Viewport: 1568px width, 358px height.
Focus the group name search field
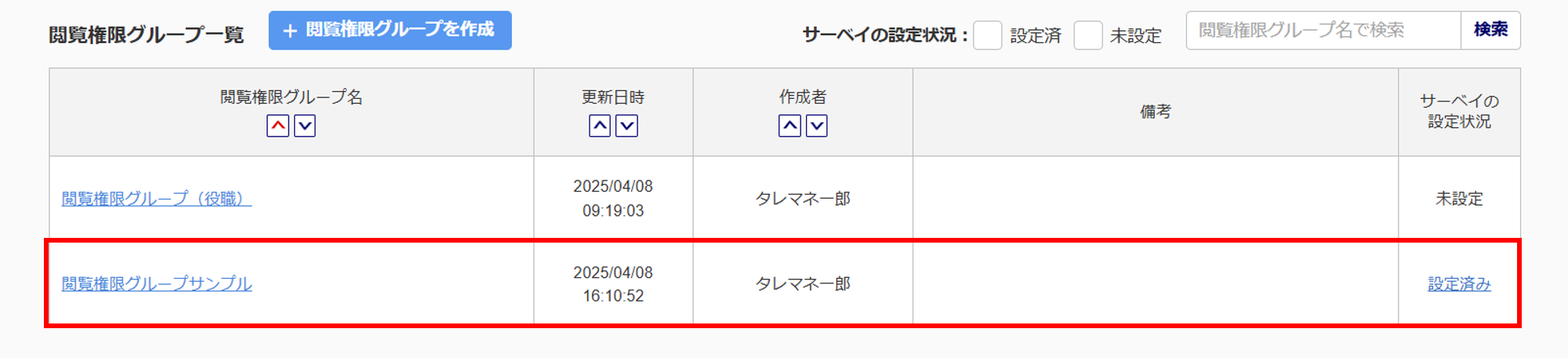click(x=1323, y=31)
